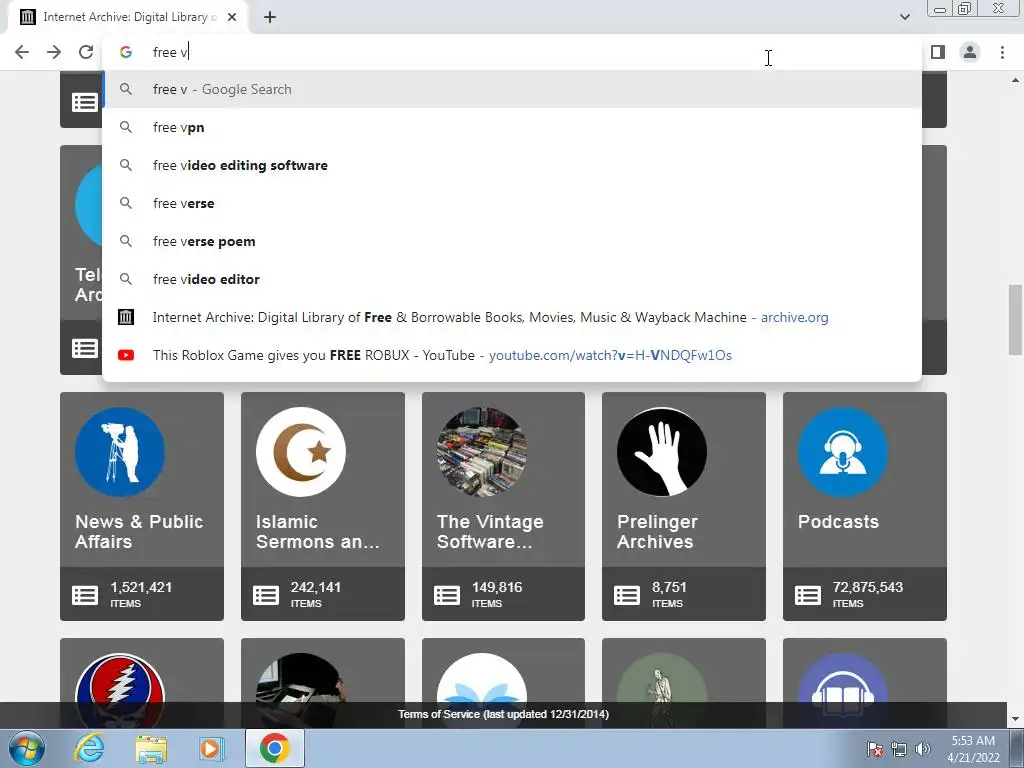Viewport: 1024px width, 768px height.
Task: Click the scrollbar down arrow
Action: 1015,719
